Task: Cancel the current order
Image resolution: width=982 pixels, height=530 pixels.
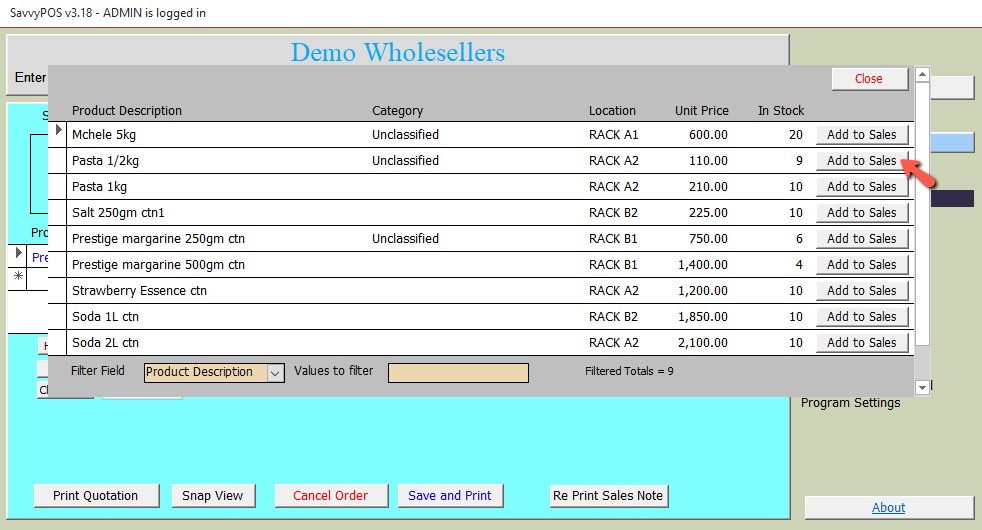Action: click(x=330, y=496)
